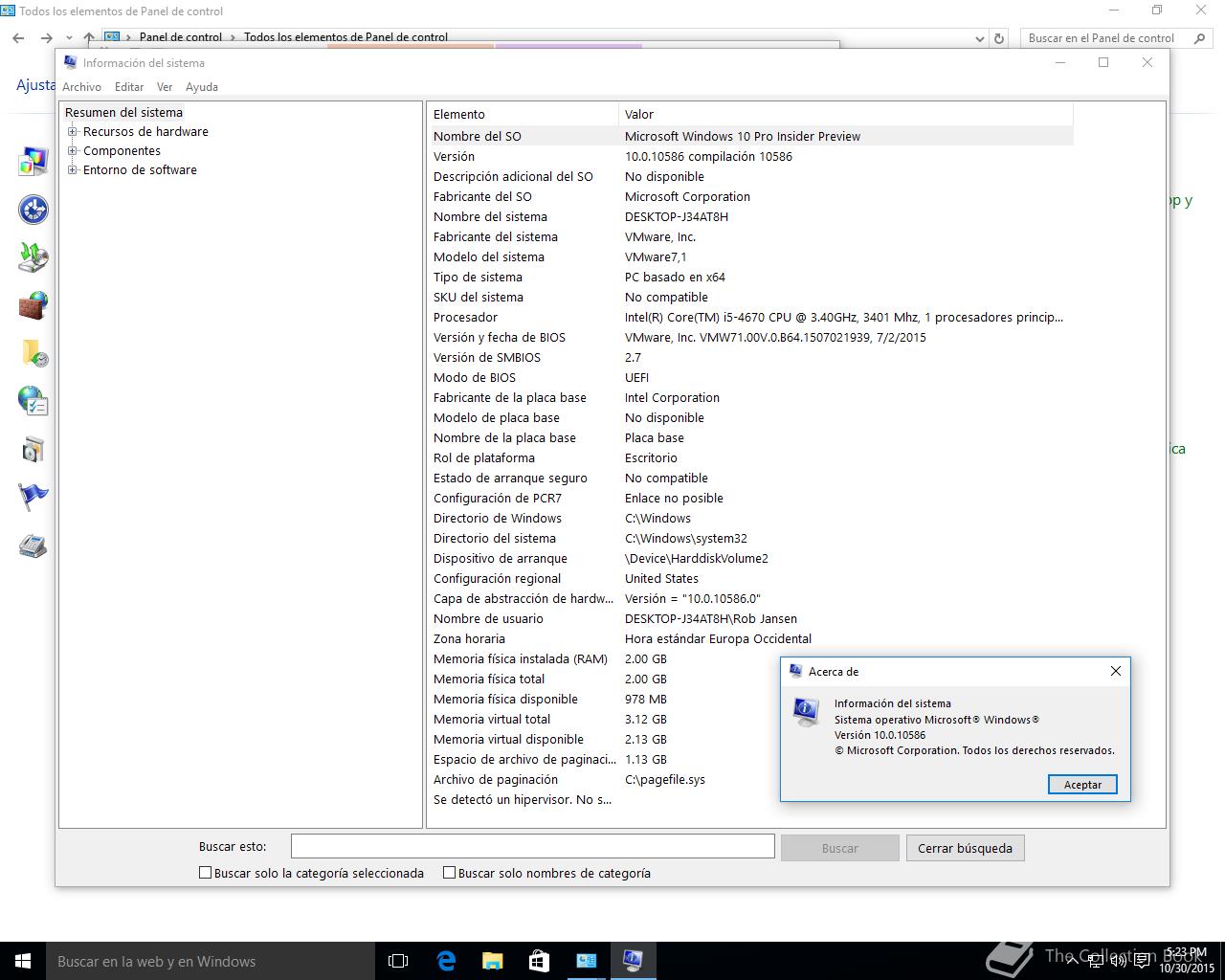Check 'Buscar solo nombres de categoría'
The image size is (1225, 980).
point(449,873)
